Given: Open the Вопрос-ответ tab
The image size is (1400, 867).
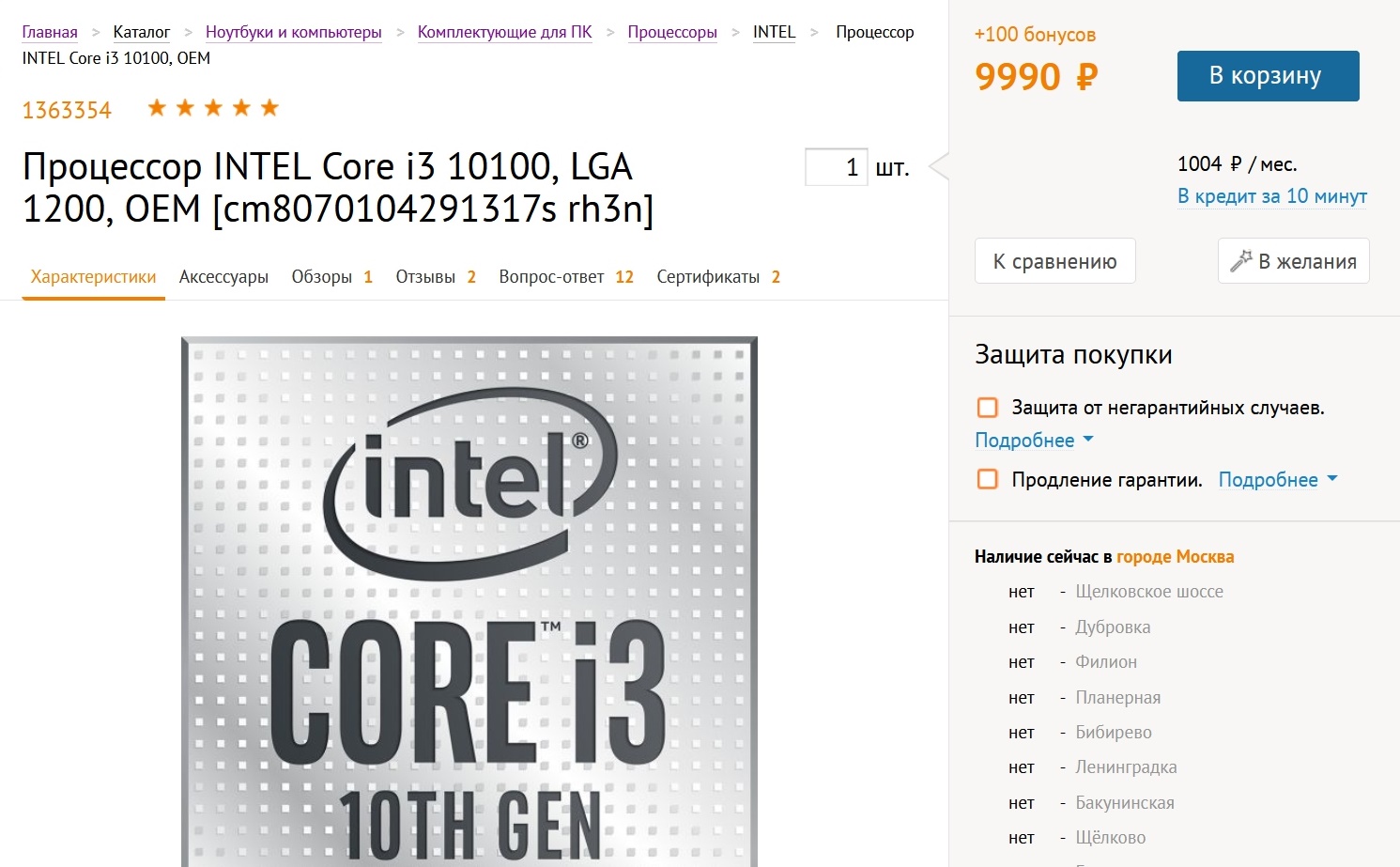Looking at the screenshot, I should point(565,277).
